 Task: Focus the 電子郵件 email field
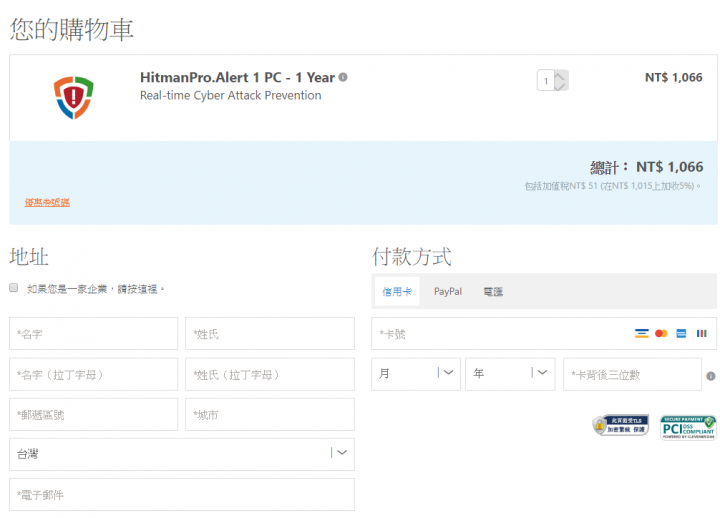coord(182,495)
